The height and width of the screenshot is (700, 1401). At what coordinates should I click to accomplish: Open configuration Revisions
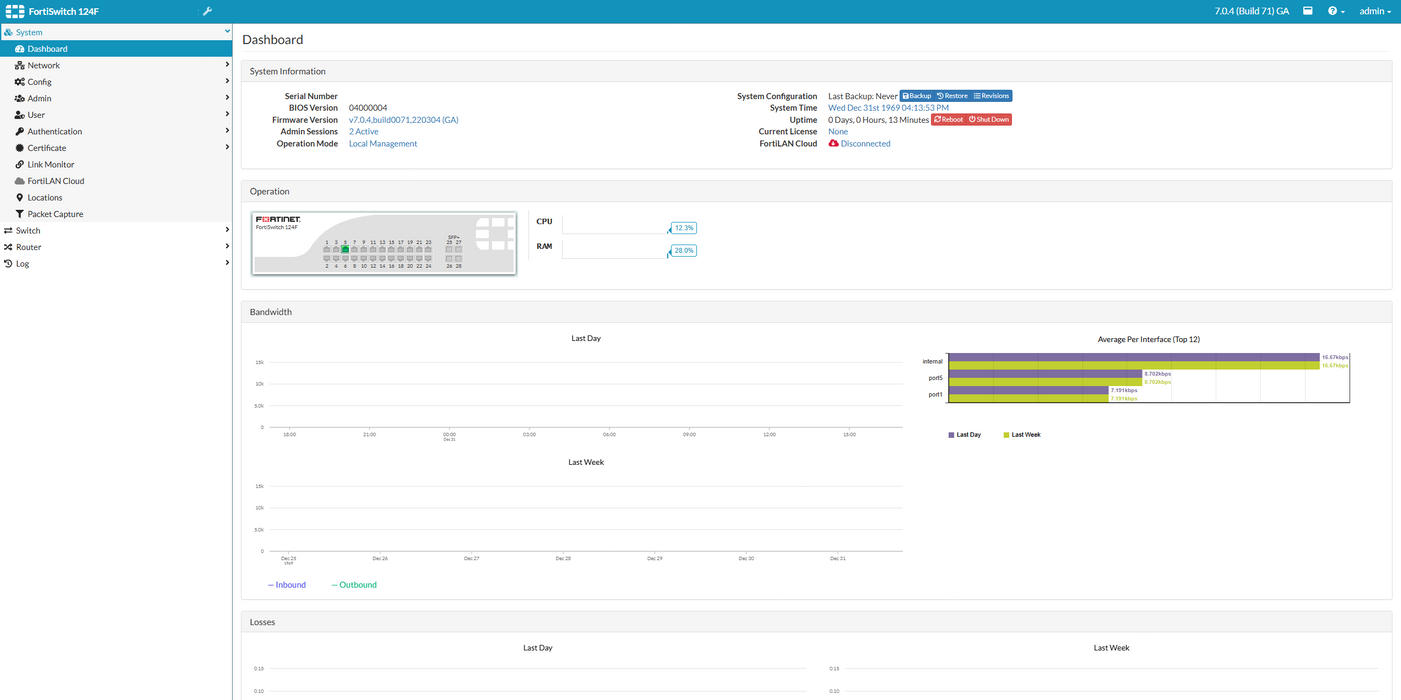991,96
